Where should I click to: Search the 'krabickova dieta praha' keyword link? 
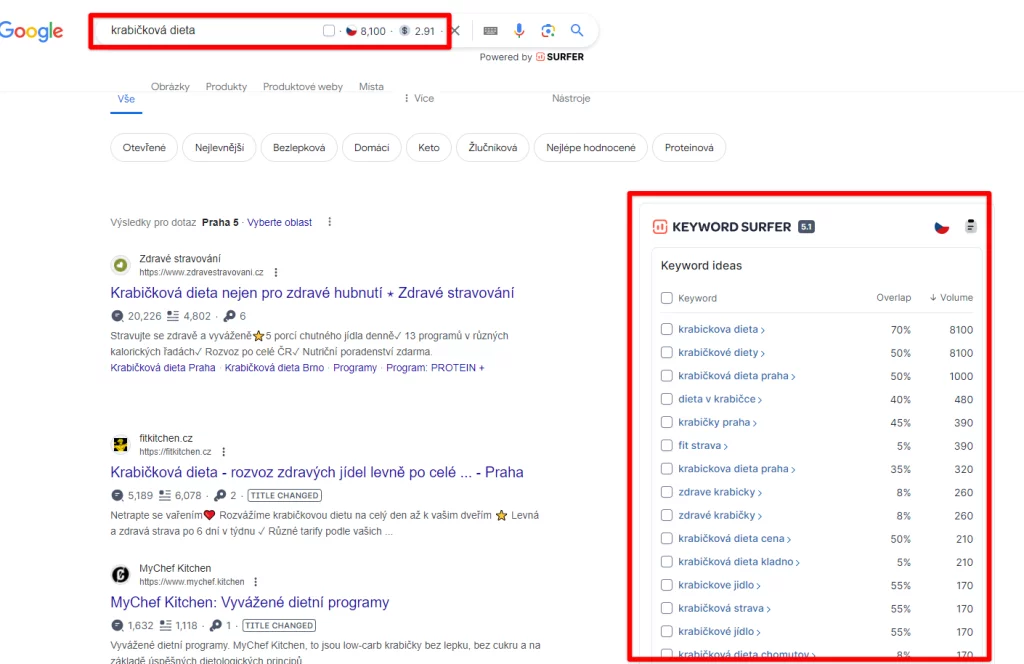pos(737,469)
